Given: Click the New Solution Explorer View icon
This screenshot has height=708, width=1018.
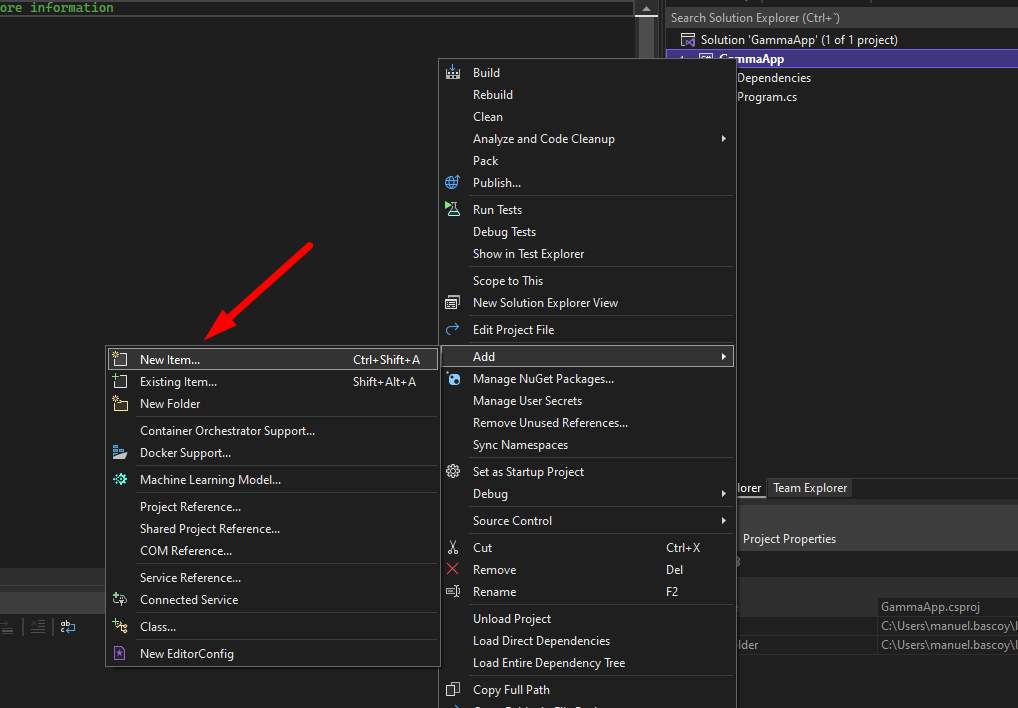Looking at the screenshot, I should point(453,303).
